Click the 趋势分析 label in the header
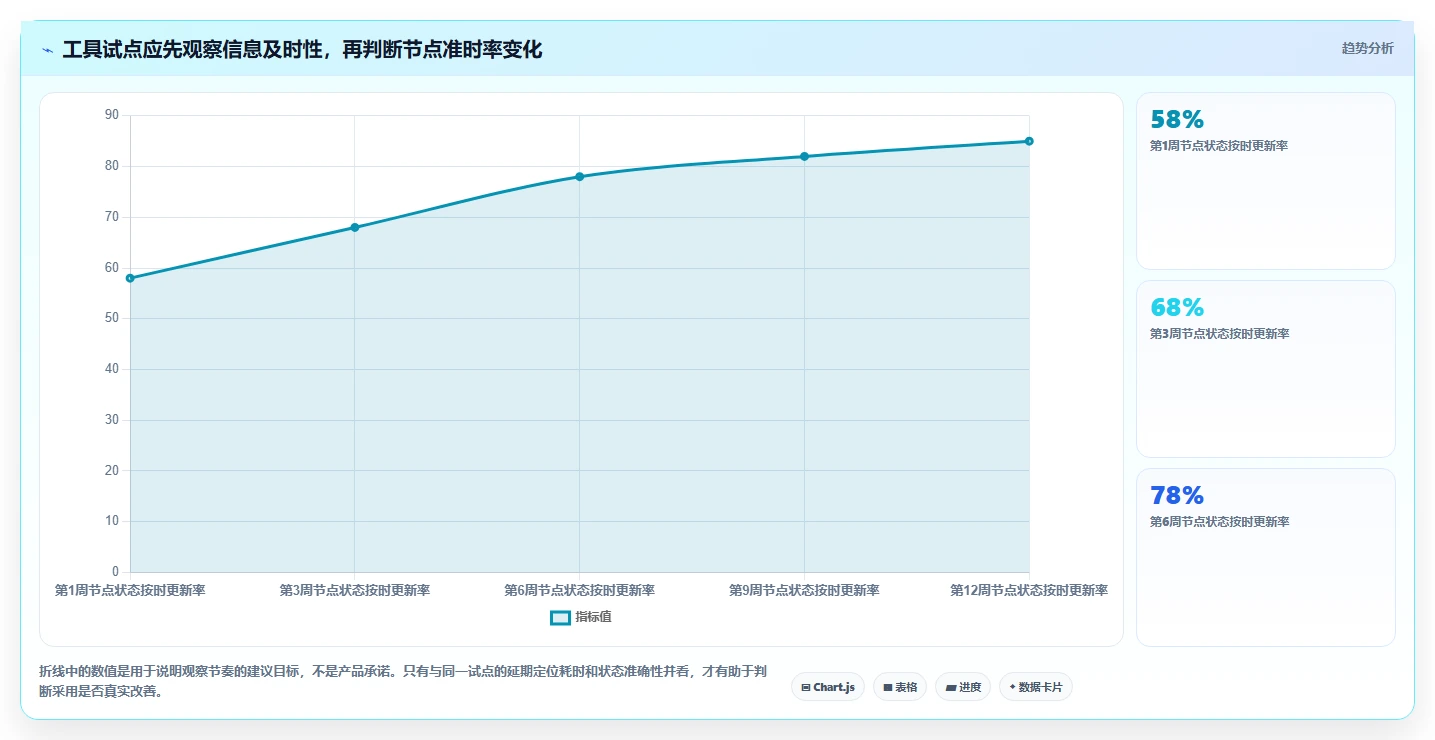1435x740 pixels. (x=1367, y=49)
